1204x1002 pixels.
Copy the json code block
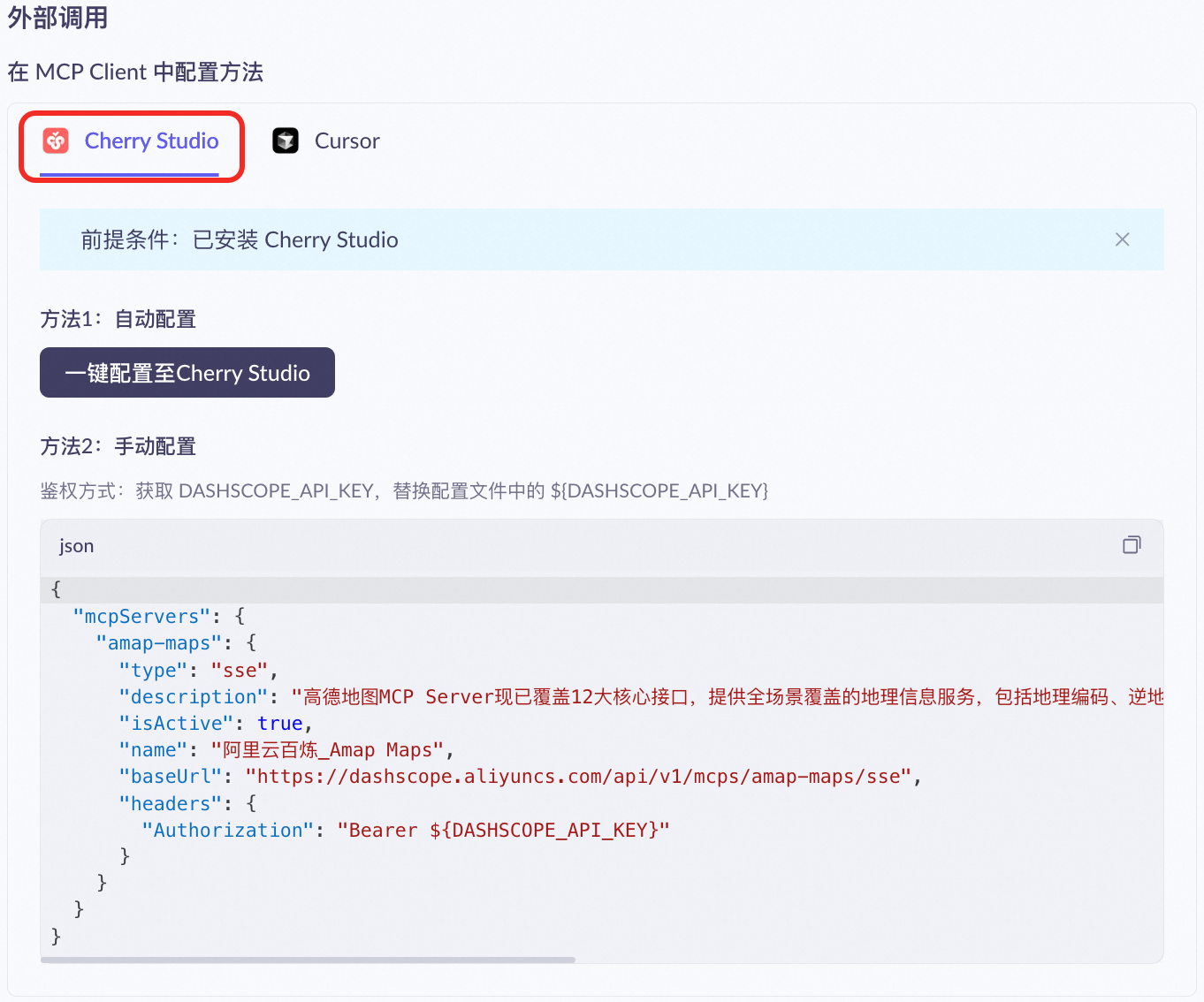coord(1132,545)
